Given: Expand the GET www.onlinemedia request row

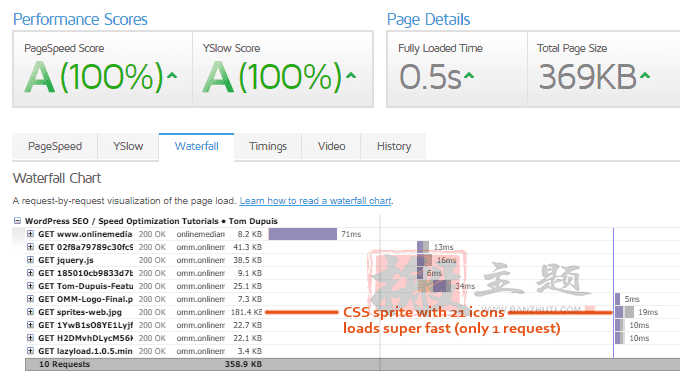Looking at the screenshot, I should pos(30,234).
